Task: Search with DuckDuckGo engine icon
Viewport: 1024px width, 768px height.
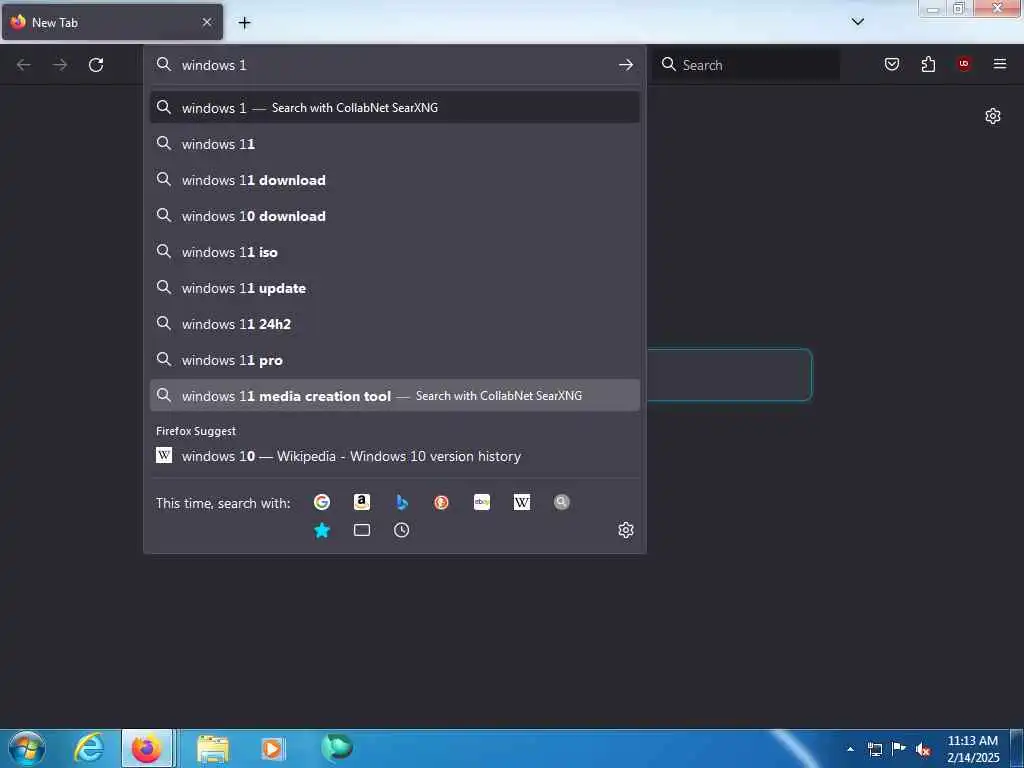Action: (441, 502)
